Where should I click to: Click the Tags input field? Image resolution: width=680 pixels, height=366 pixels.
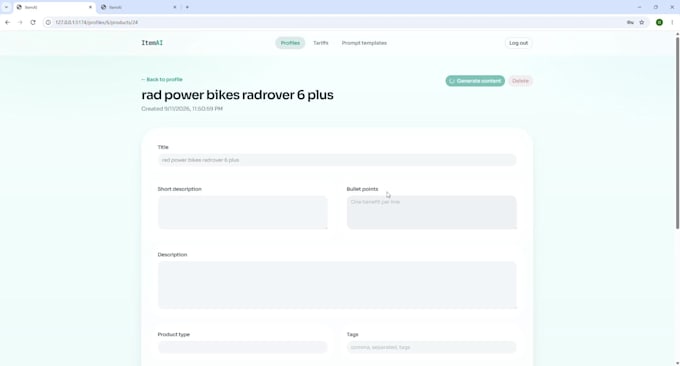coord(432,347)
